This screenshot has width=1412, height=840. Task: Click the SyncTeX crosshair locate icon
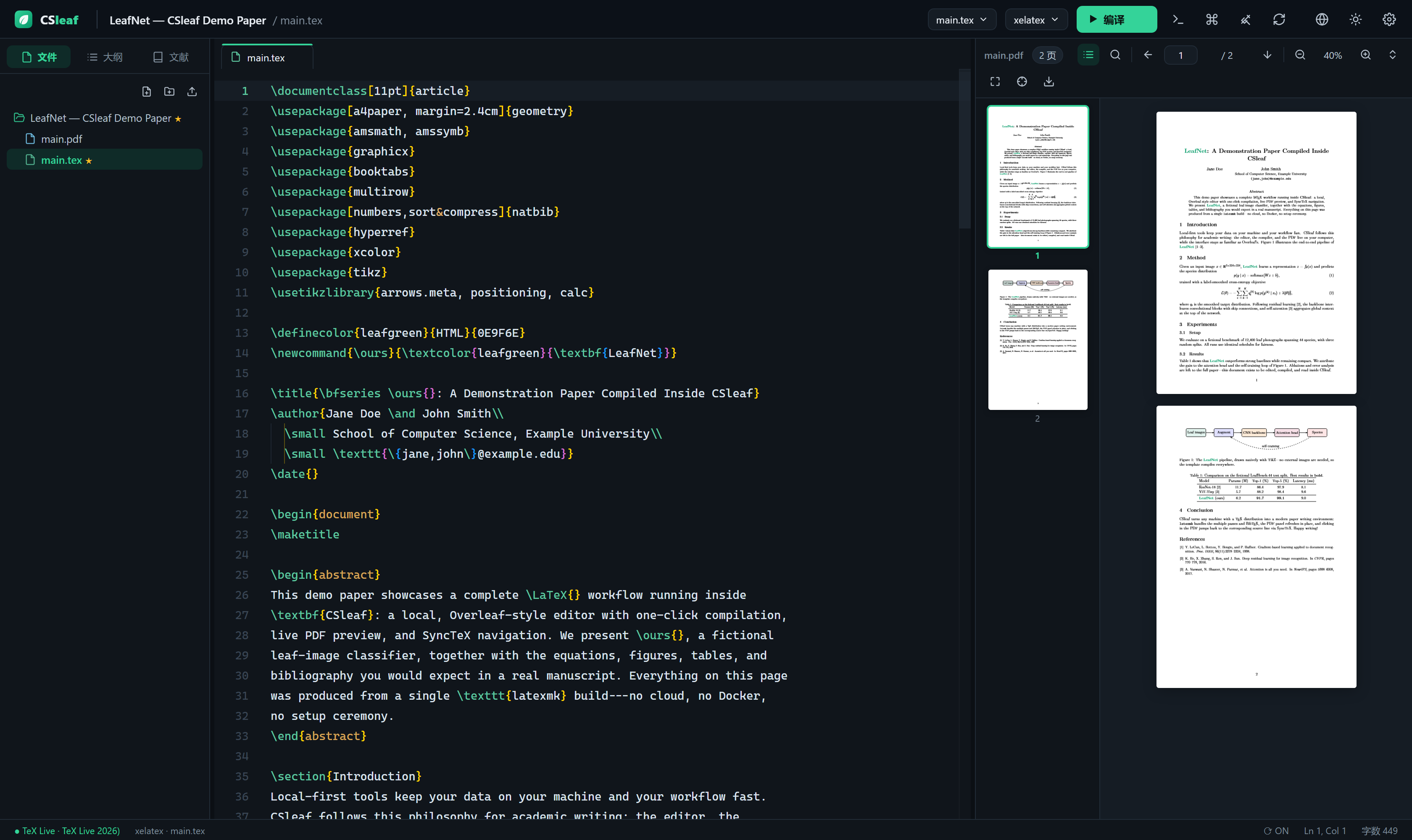(x=1022, y=81)
